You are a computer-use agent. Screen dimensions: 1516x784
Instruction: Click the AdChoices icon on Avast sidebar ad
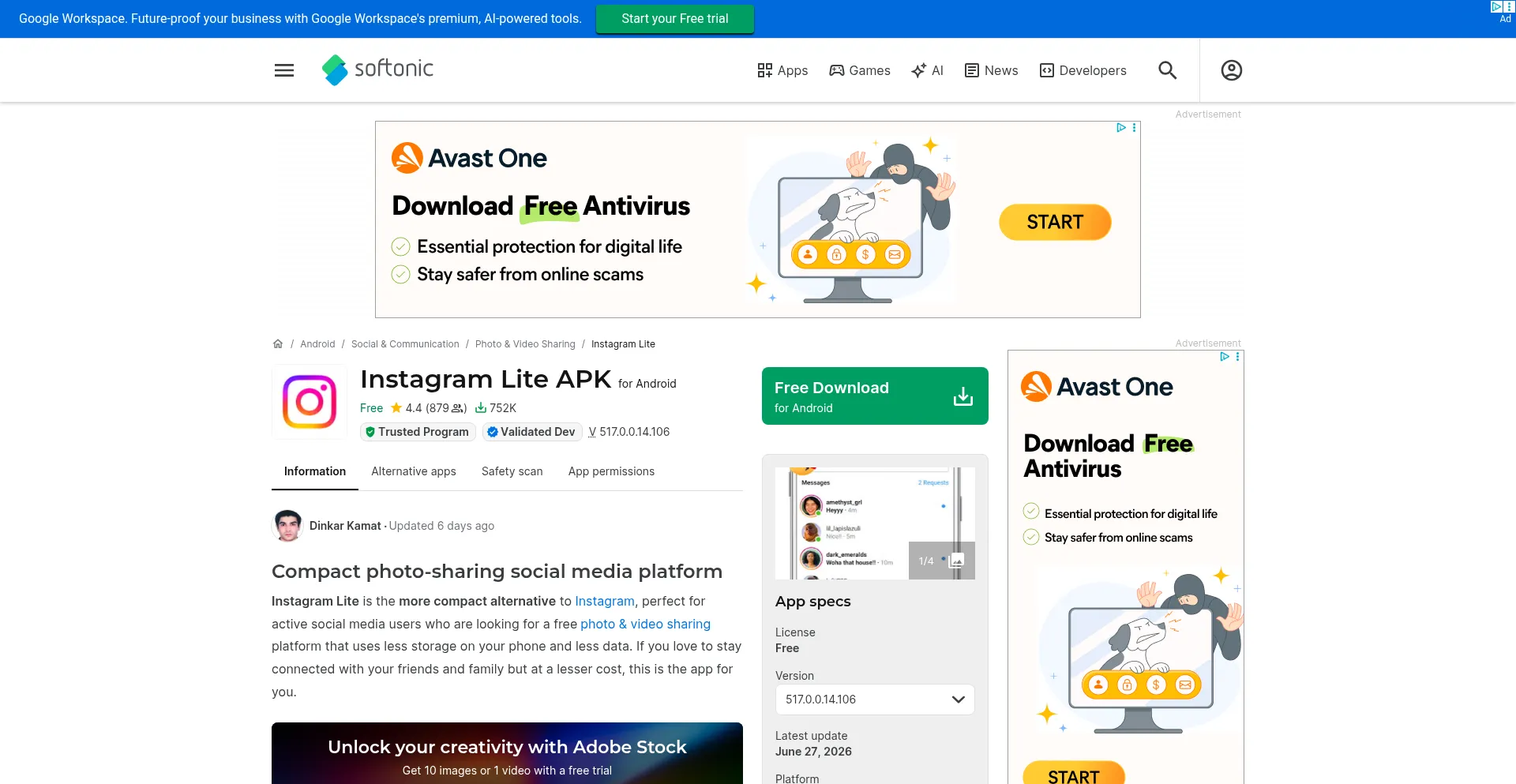[x=1224, y=357]
